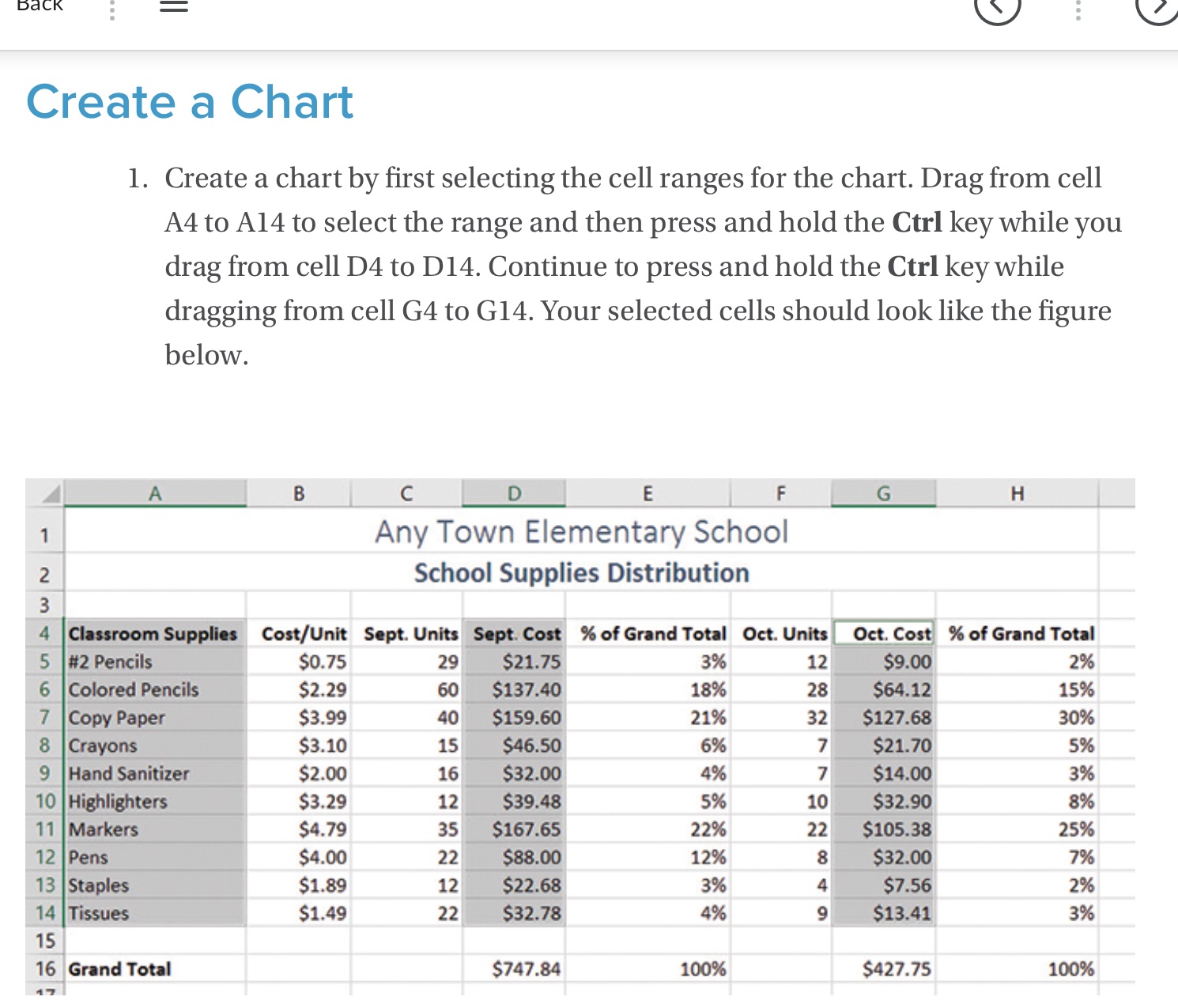
Task: Click the previous page chevron arrow
Action: click(998, 12)
